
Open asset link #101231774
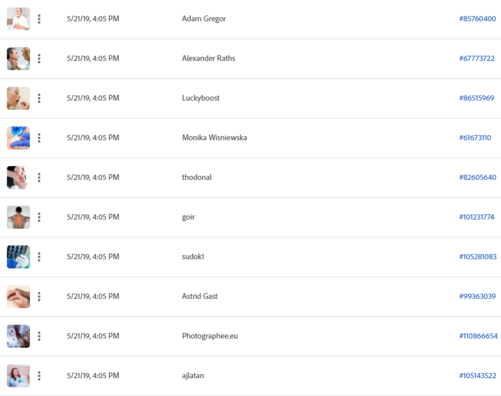[477, 217]
